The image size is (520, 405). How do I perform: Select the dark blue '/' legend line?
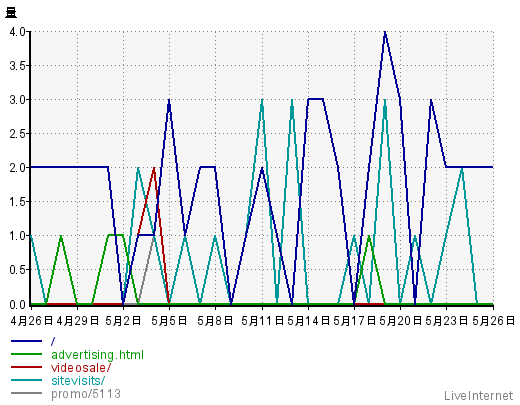click(x=26, y=341)
